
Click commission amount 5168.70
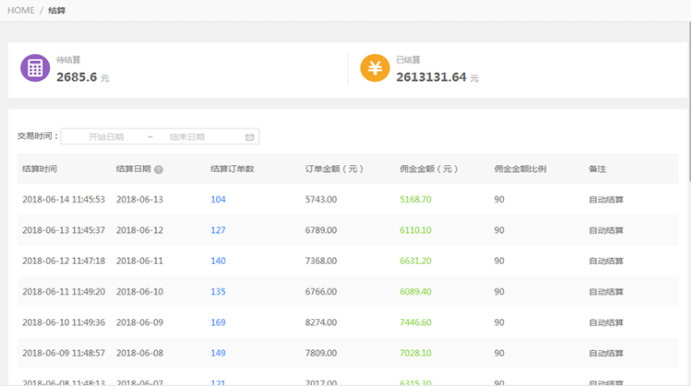pos(416,199)
